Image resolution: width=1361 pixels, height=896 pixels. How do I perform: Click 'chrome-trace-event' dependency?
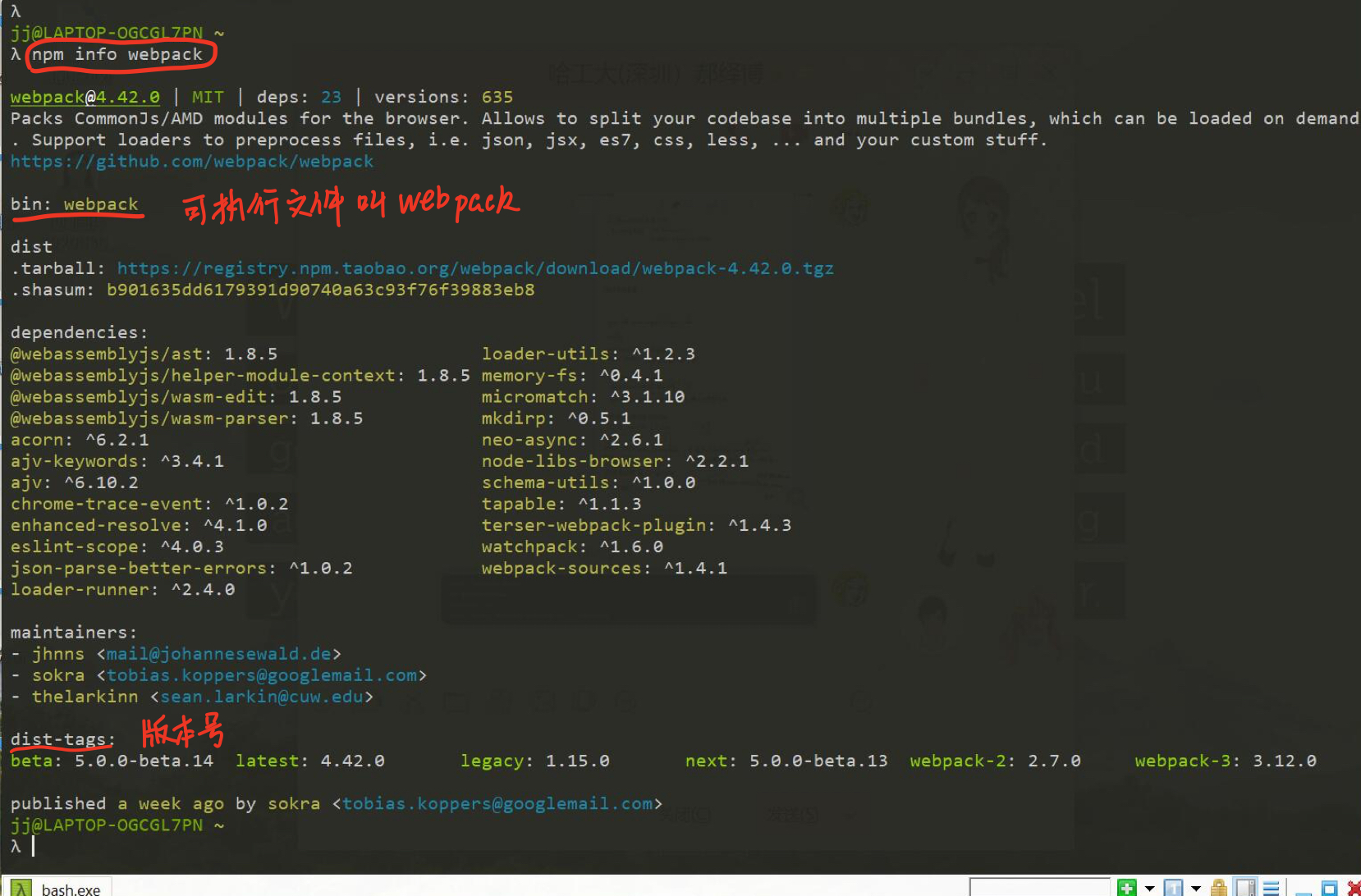[149, 504]
